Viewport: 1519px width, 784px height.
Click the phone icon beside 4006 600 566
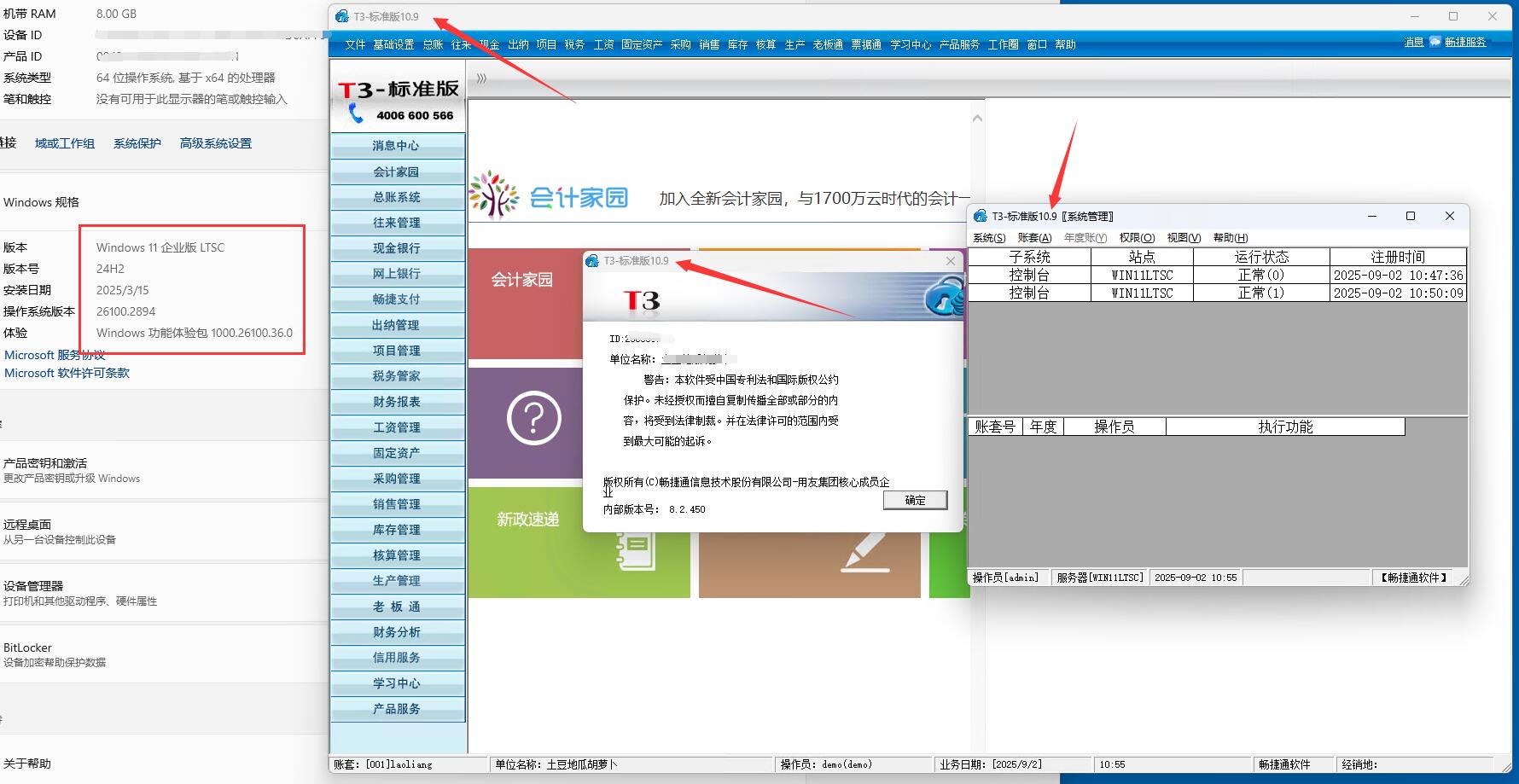point(357,114)
